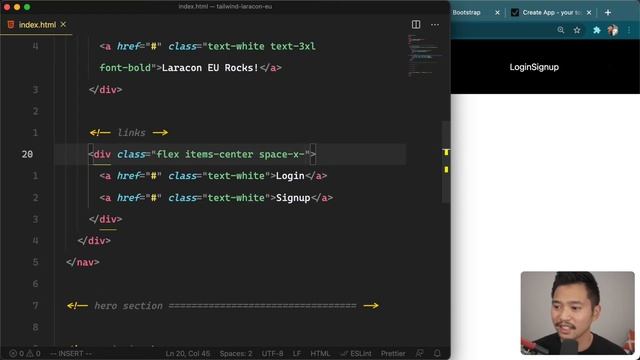Click the text Laracon EU Rocks! in code
Image resolution: width=640 pixels, height=360 pixels.
click(210, 68)
